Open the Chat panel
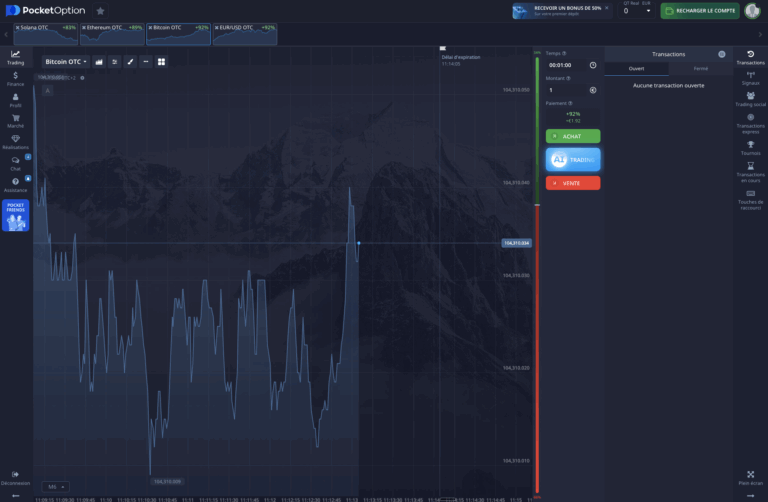The width and height of the screenshot is (768, 502). 15,164
